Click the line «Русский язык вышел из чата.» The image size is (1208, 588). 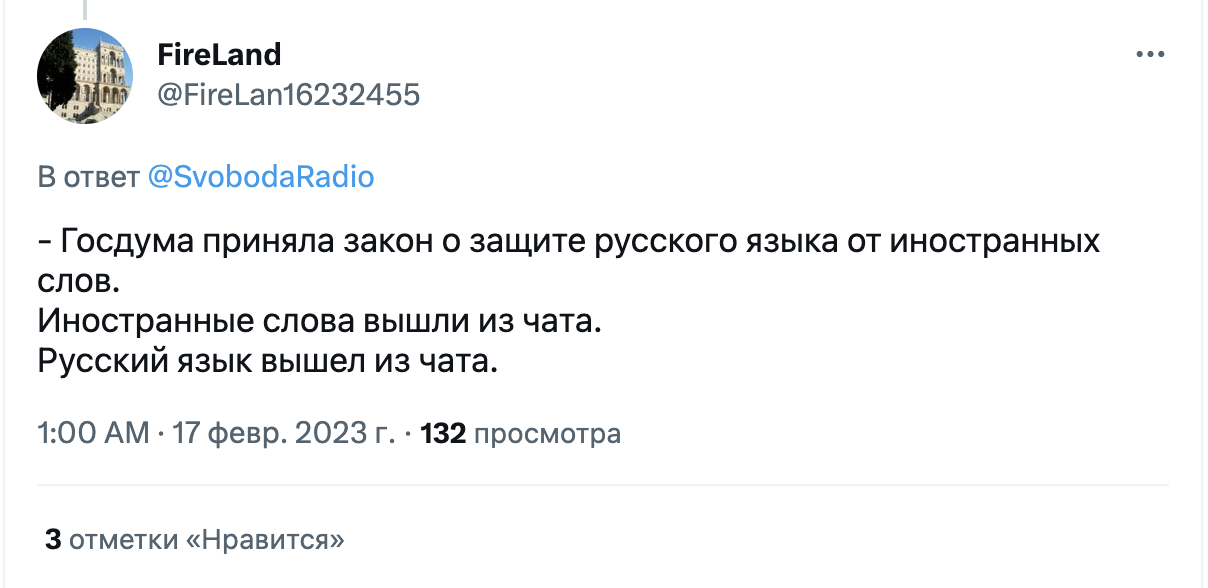(267, 362)
